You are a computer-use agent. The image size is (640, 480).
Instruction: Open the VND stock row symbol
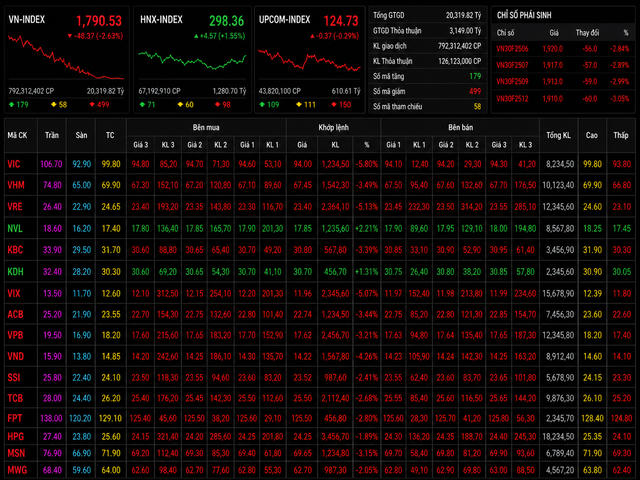pos(16,356)
